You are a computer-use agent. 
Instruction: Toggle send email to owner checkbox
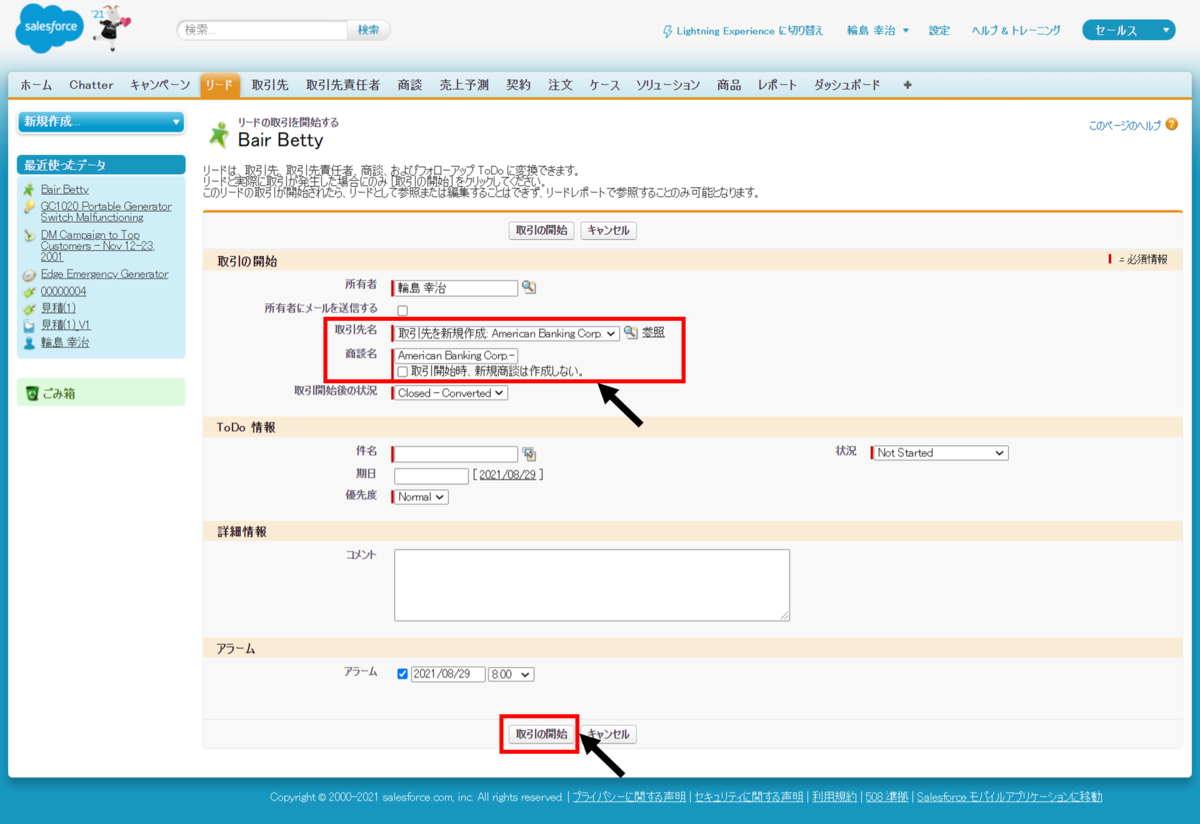tap(402, 310)
